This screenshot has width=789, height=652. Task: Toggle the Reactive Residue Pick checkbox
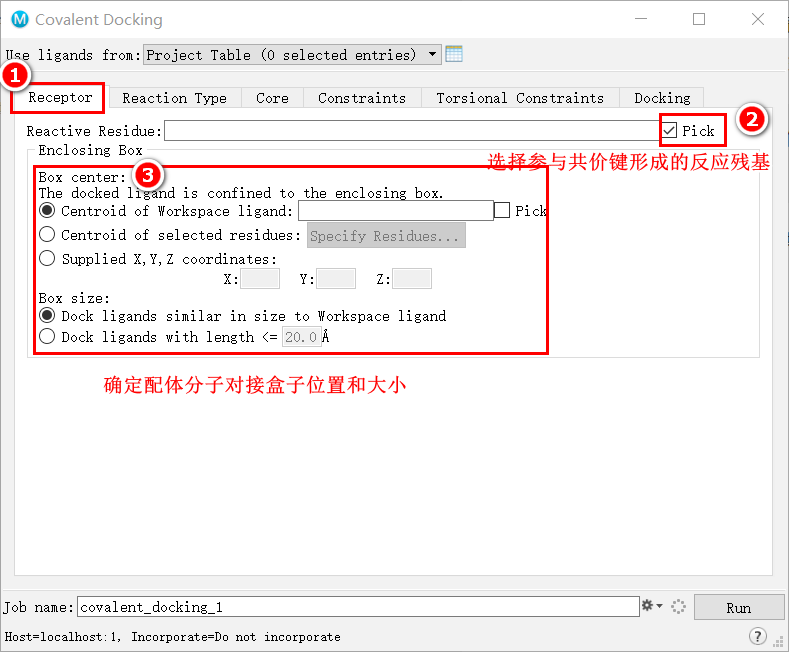pos(669,130)
